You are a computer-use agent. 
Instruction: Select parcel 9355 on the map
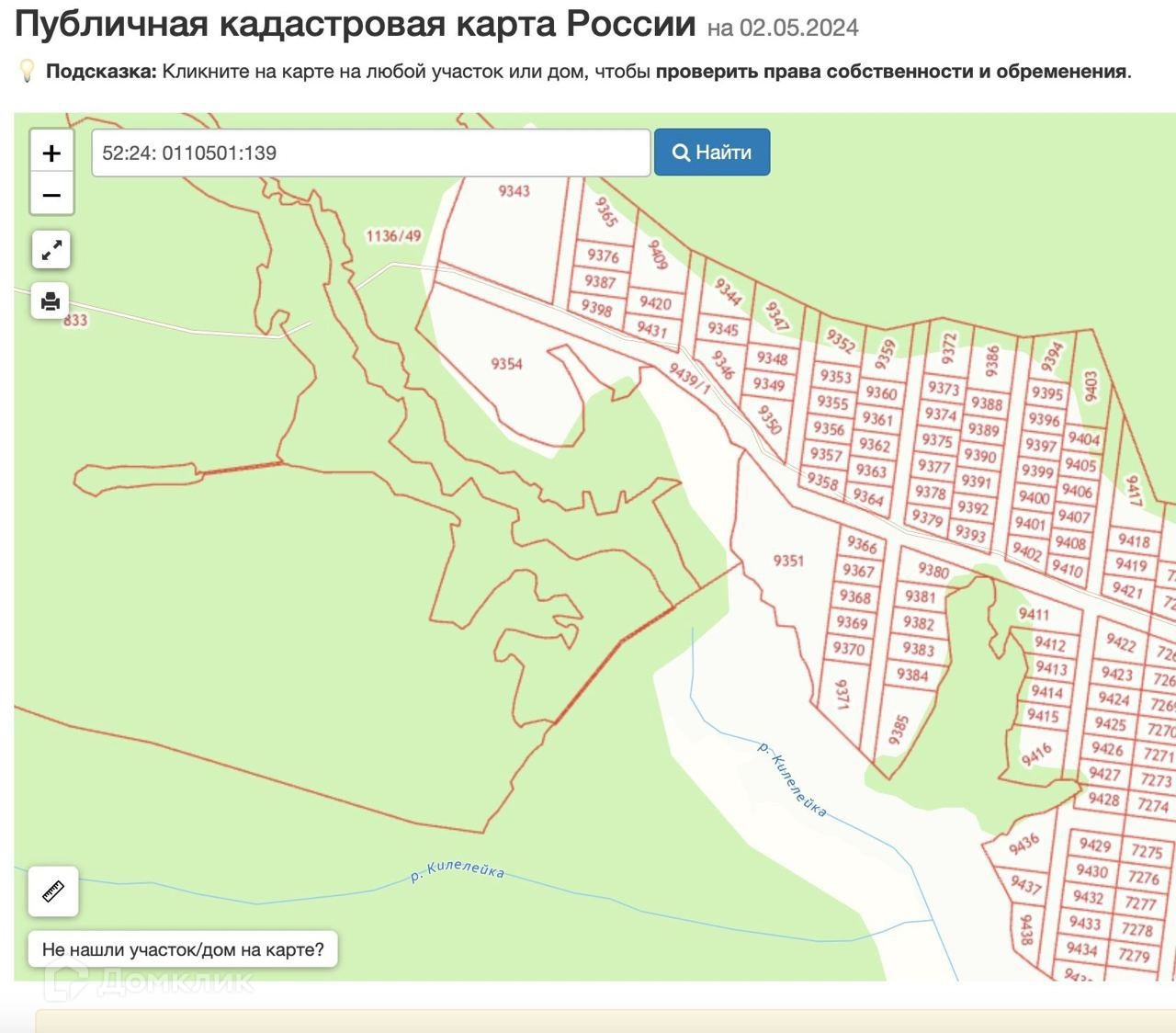tap(832, 403)
